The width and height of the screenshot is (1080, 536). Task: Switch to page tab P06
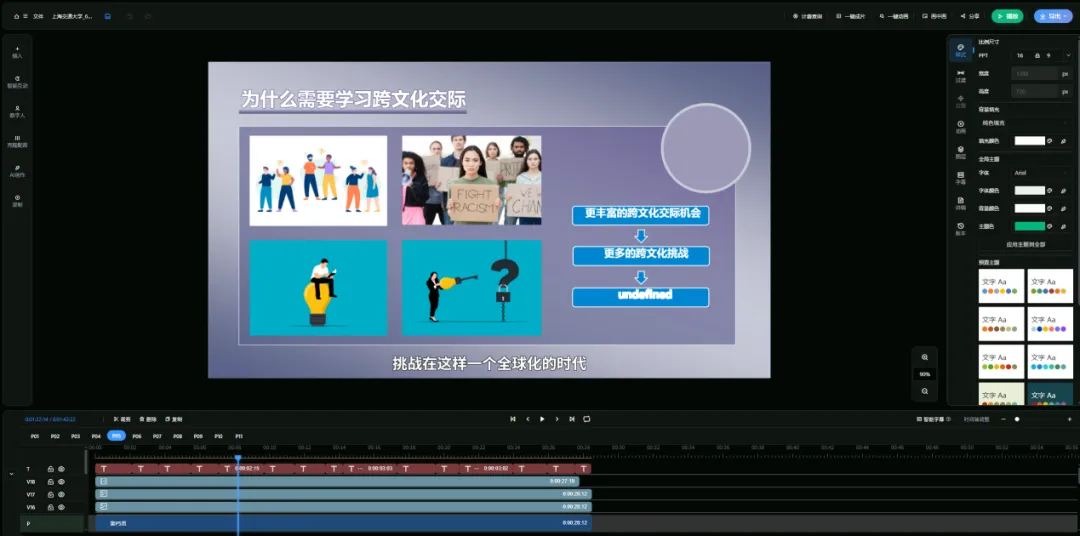pos(137,436)
